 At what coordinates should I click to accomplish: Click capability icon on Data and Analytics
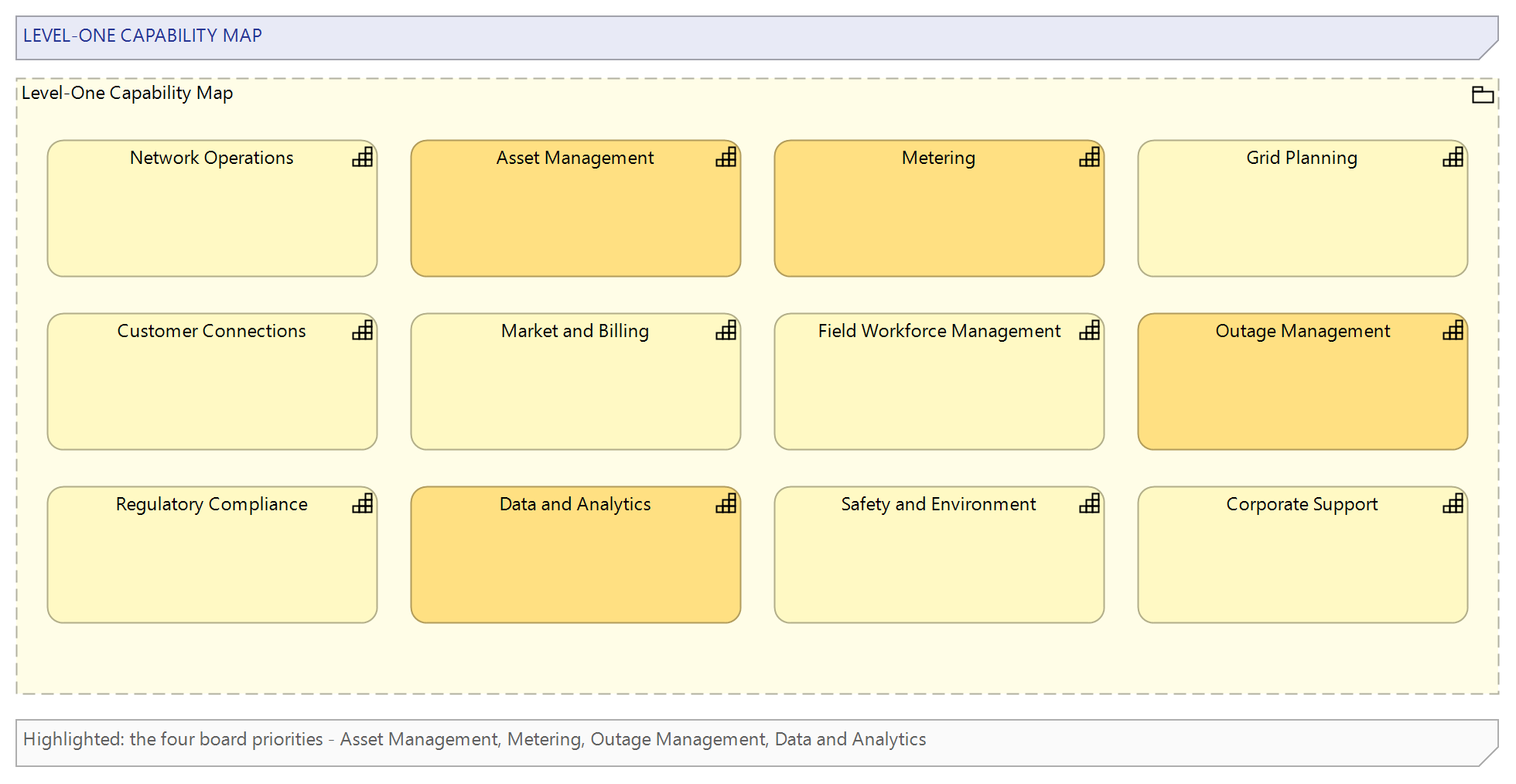tap(726, 504)
